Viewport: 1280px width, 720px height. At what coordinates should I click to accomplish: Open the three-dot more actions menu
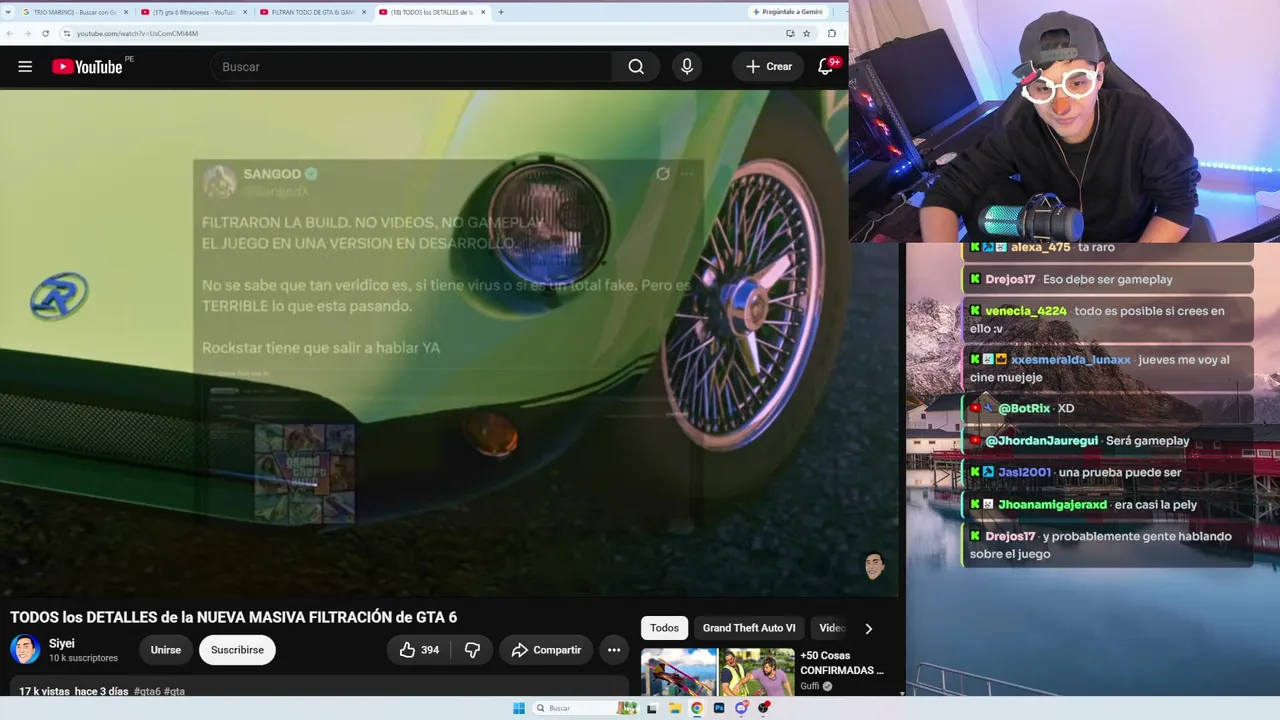614,650
